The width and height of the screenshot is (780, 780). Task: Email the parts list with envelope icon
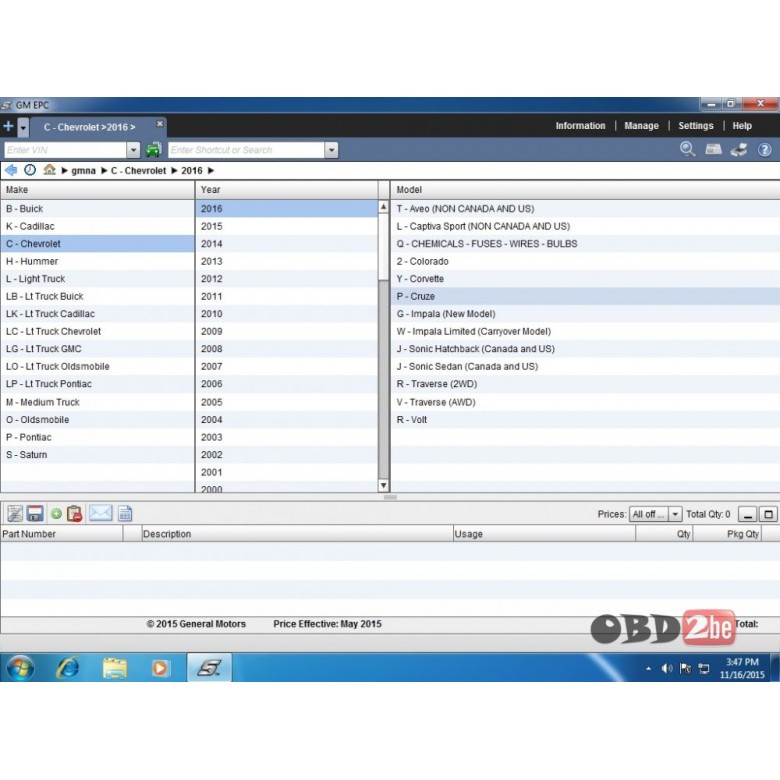[x=100, y=513]
